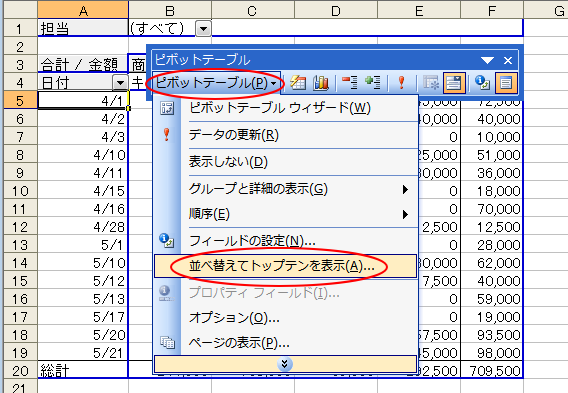Choose オプション(O)... menu entry
Image resolution: width=568 pixels, height=393 pixels.
tap(285, 318)
